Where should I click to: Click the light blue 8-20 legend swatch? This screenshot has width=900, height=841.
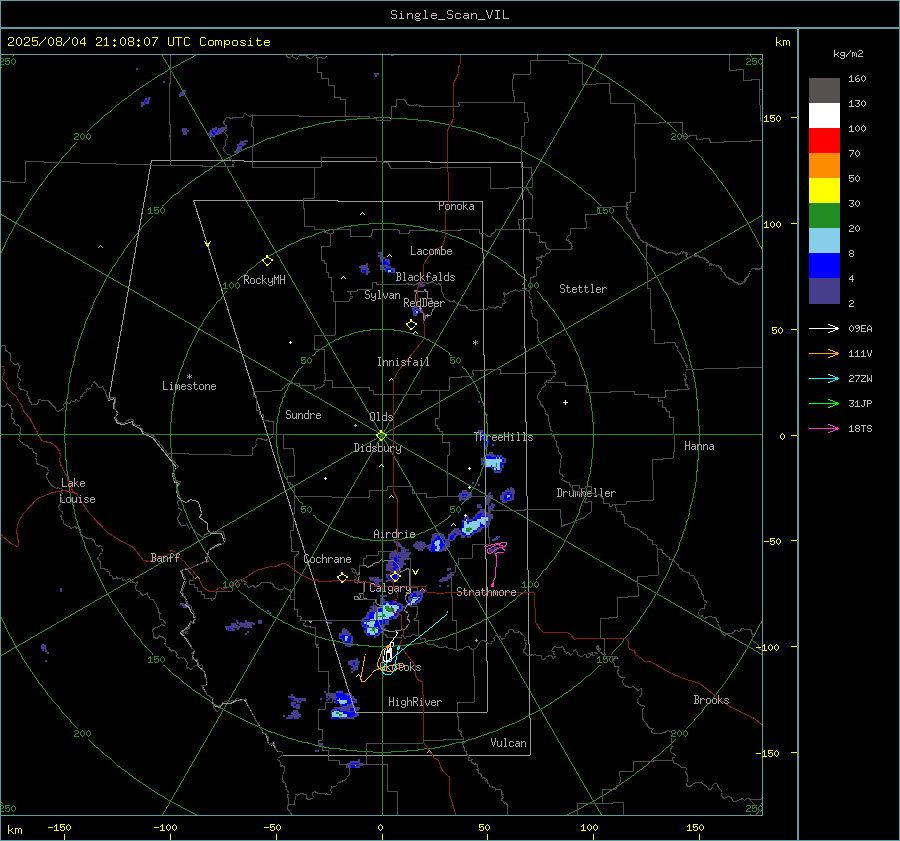[x=824, y=241]
